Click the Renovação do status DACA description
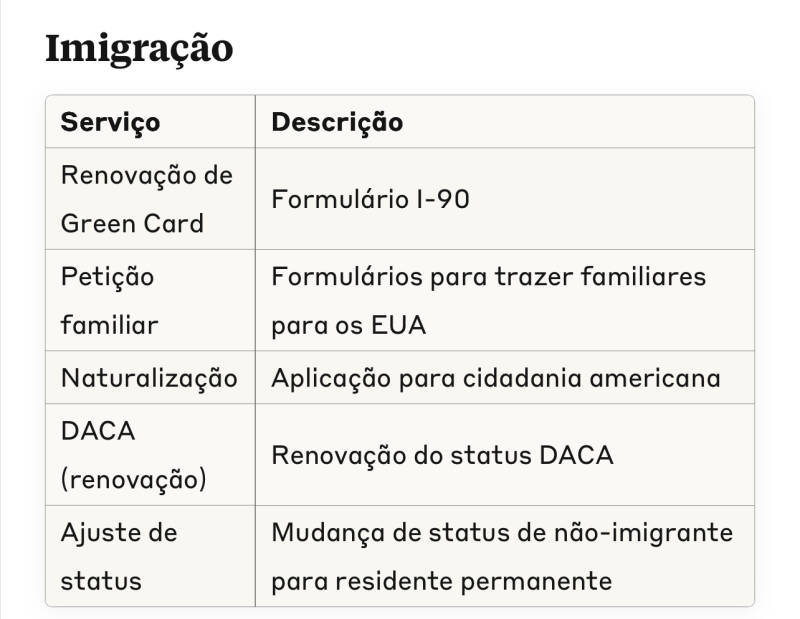Image resolution: width=800 pixels, height=619 pixels. click(442, 455)
